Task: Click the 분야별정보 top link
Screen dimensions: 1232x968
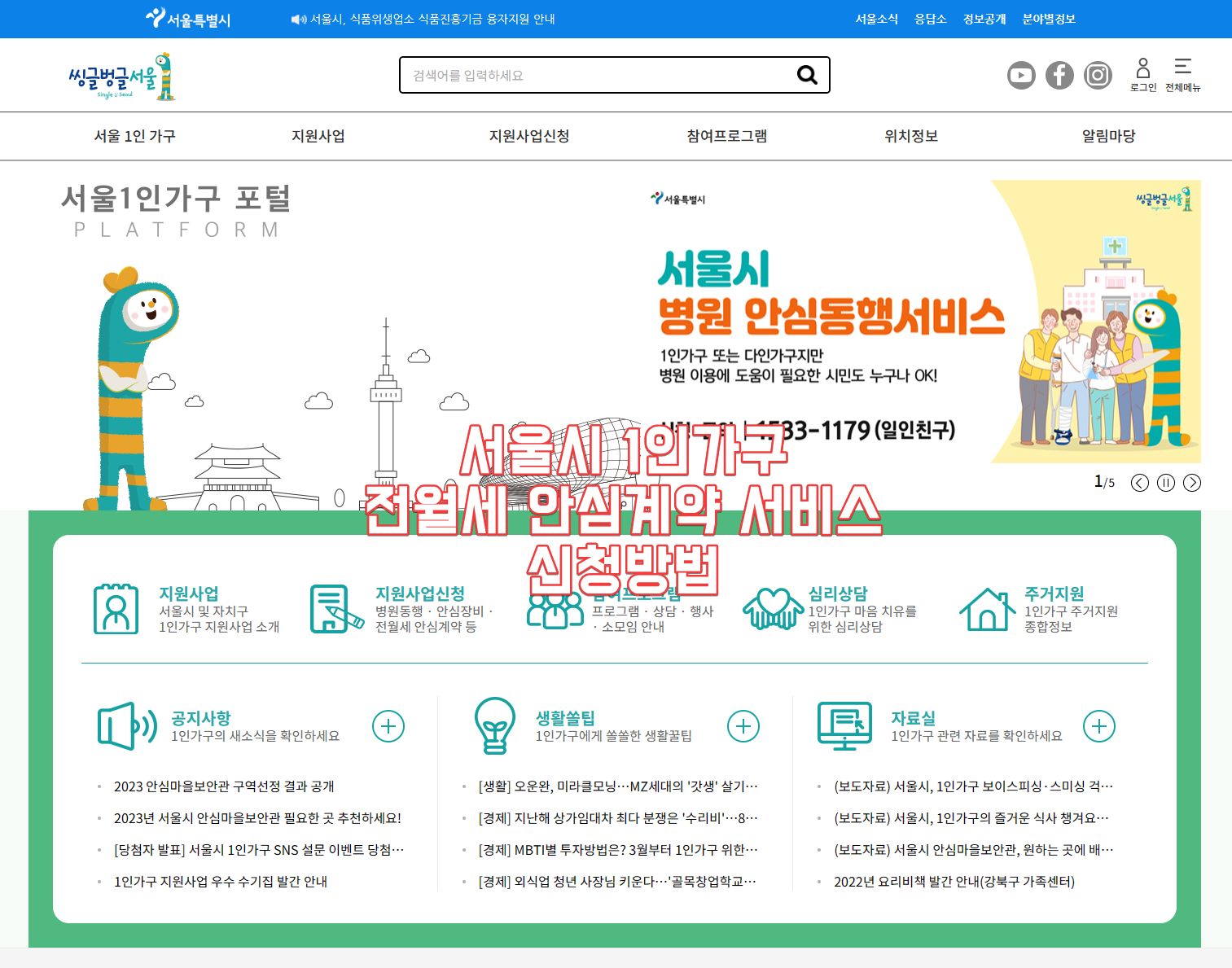Action: pyautogui.click(x=1049, y=19)
